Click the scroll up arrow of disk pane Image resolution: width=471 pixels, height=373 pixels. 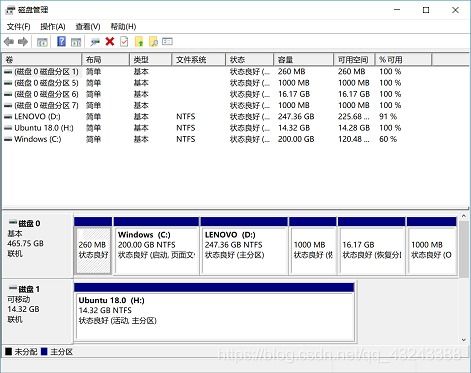point(464,216)
